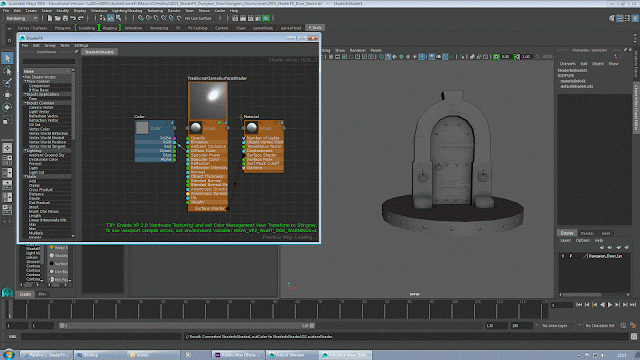Open four-view layout icon in toolbox
The width and height of the screenshot is (640, 360).
7,160
